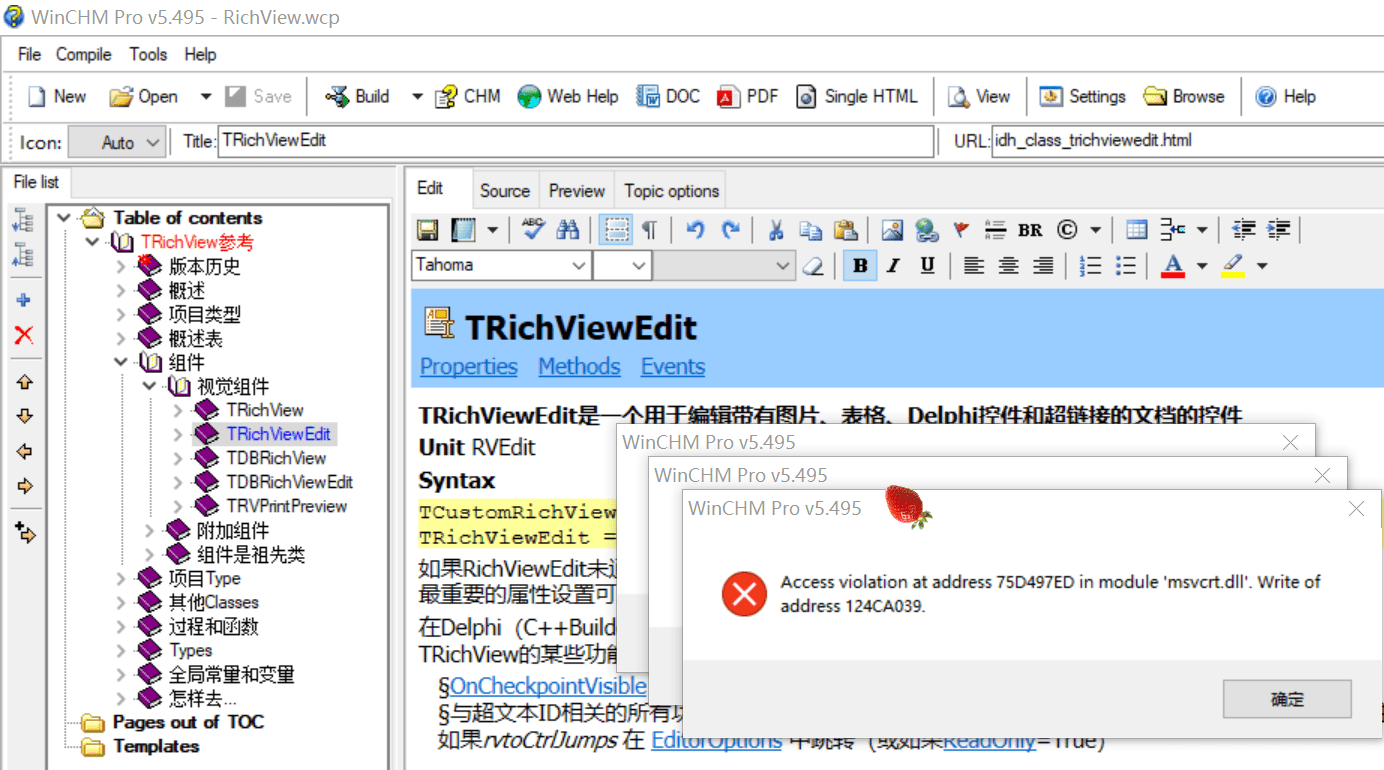The height and width of the screenshot is (770, 1384).
Task: Toggle bulleted list
Action: [1125, 265]
